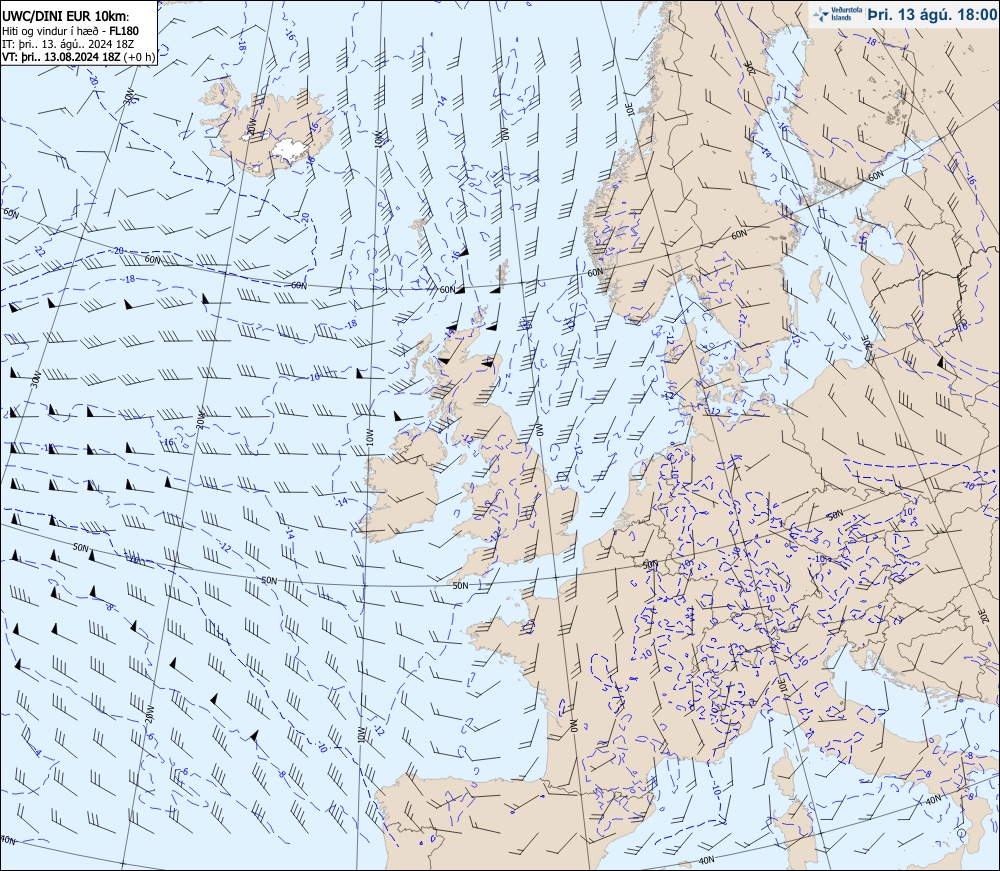
Task: Click the 'VT: þri.. 13.08.2024 18Z (+0 h)' line
Action: point(78,57)
